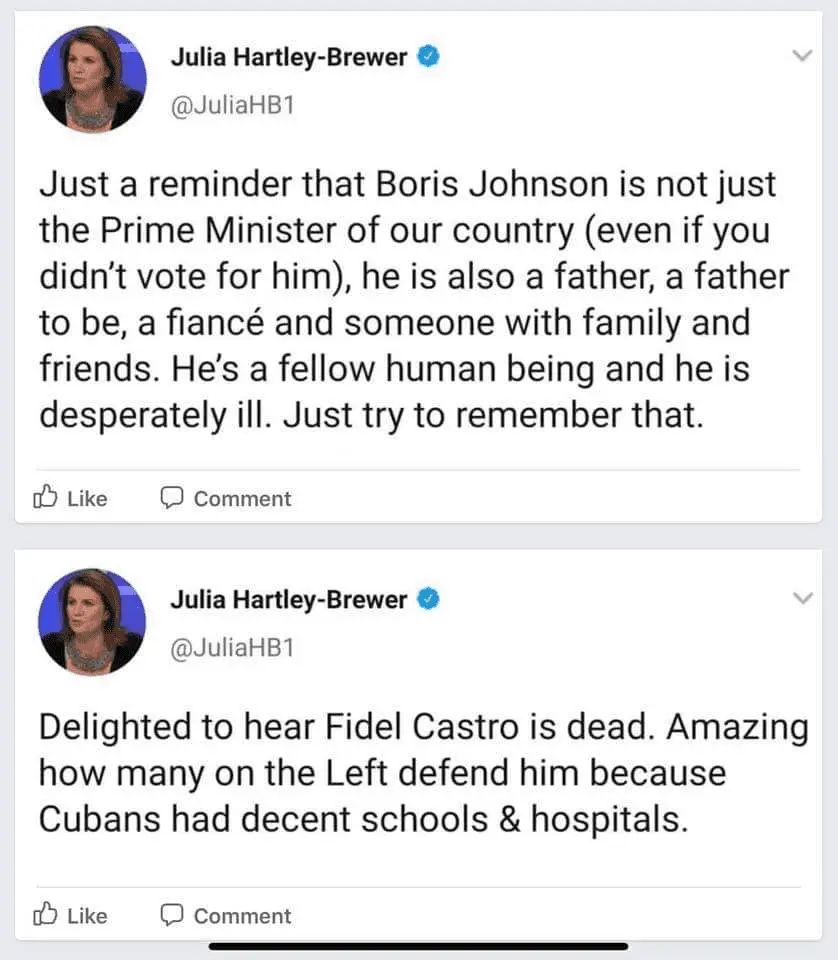Click the thumbs-up icon on the Fidel Castro post
The image size is (838, 960).
click(x=46, y=914)
